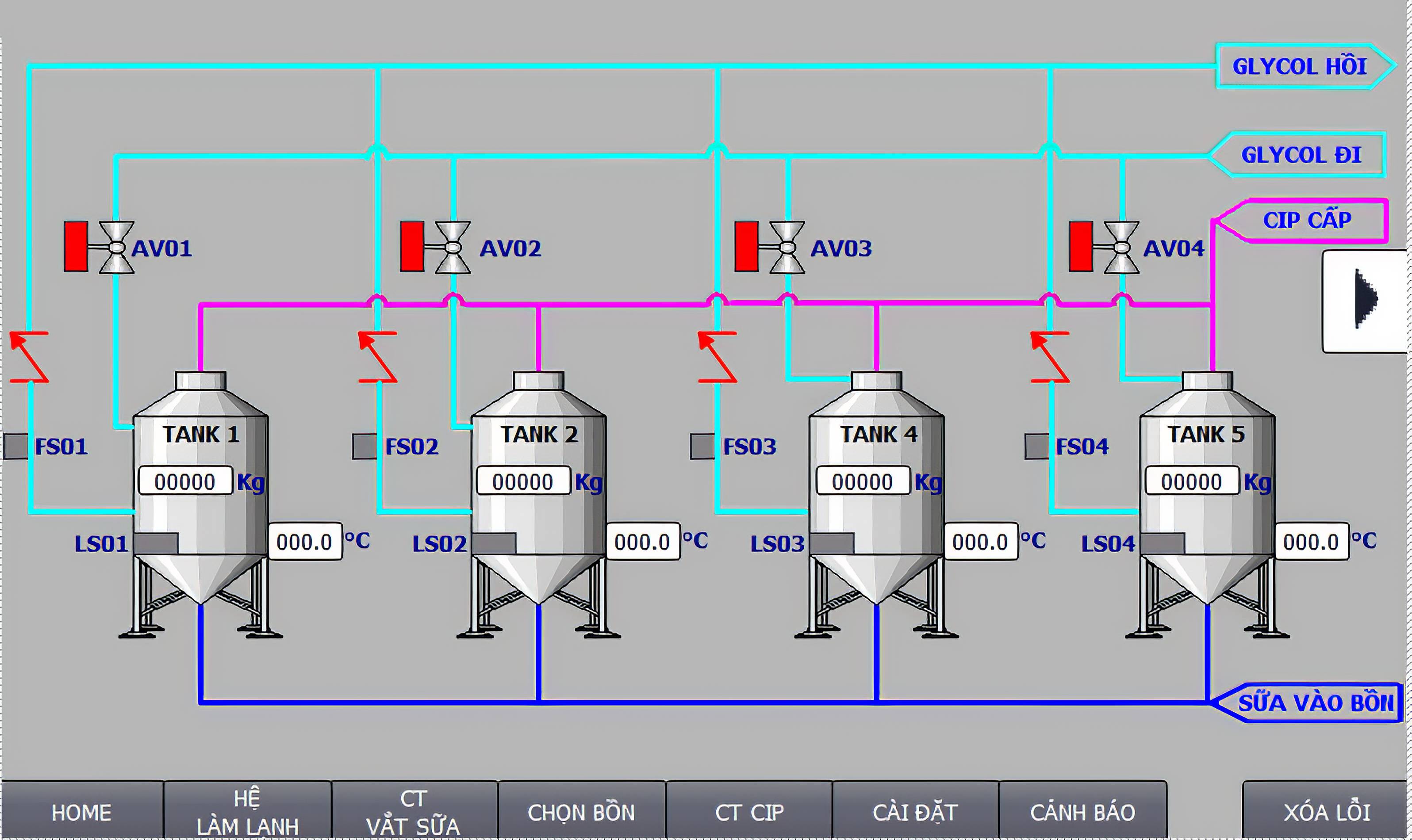Viewport: 1412px width, 840px height.
Task: Select the TANK 5 vessel graphic
Action: [x=1208, y=504]
